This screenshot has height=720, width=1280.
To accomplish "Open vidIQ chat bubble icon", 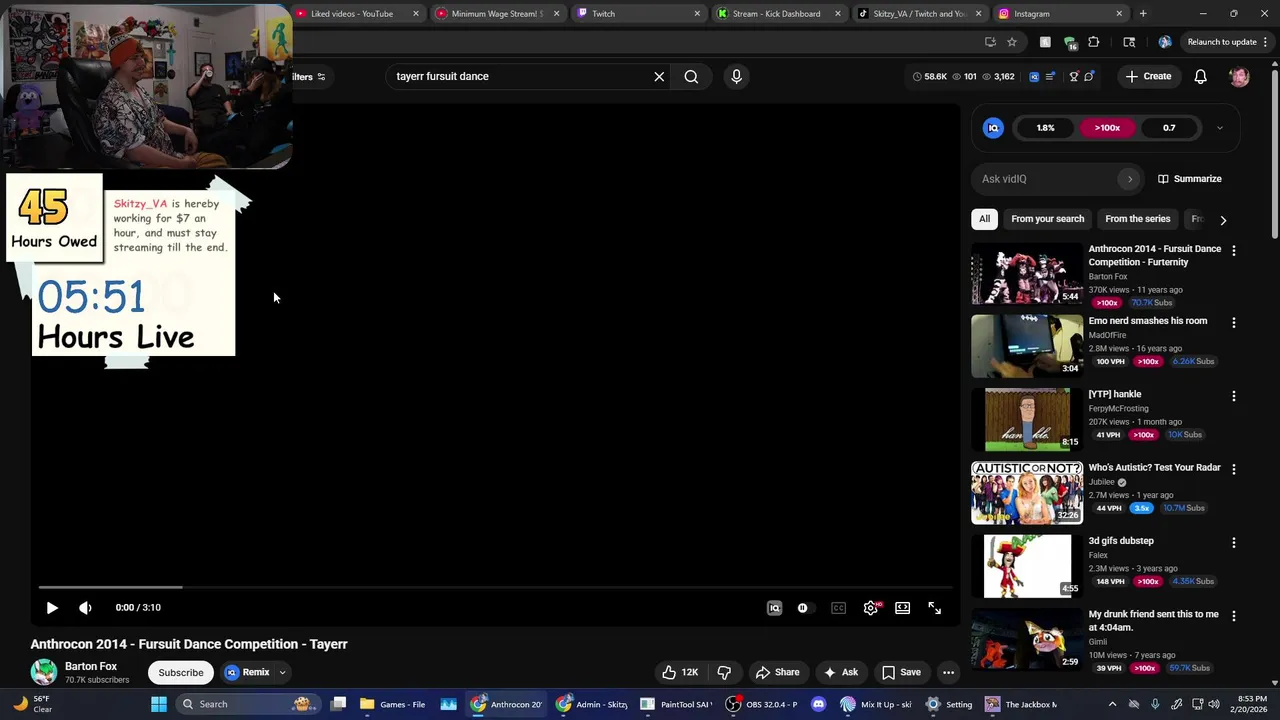I will click(1089, 76).
